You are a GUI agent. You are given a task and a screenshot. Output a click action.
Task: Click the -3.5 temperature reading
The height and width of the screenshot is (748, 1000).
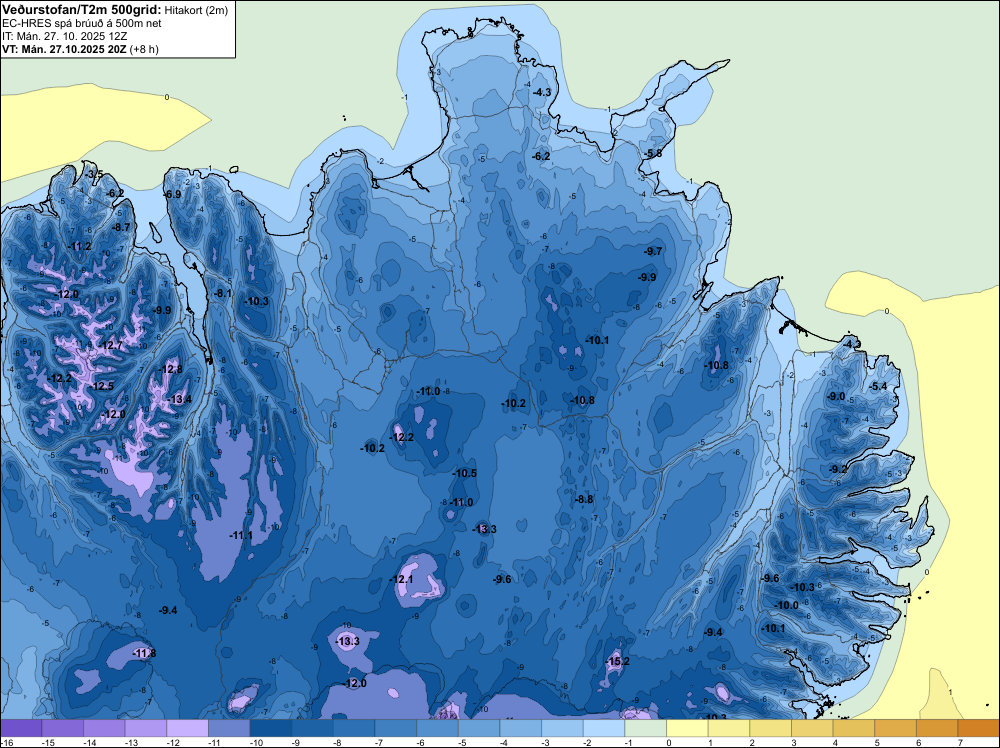(x=94, y=175)
